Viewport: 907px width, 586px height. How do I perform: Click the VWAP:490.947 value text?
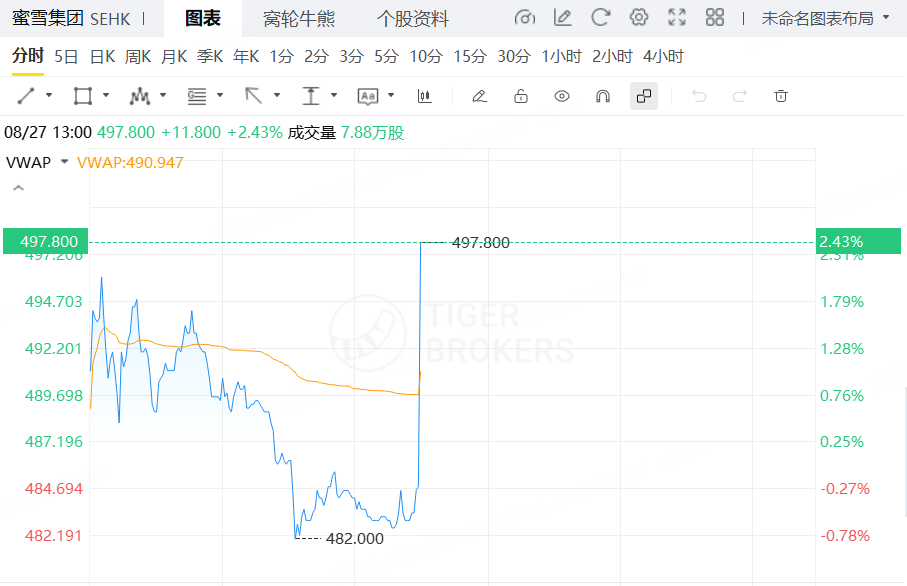[x=130, y=163]
